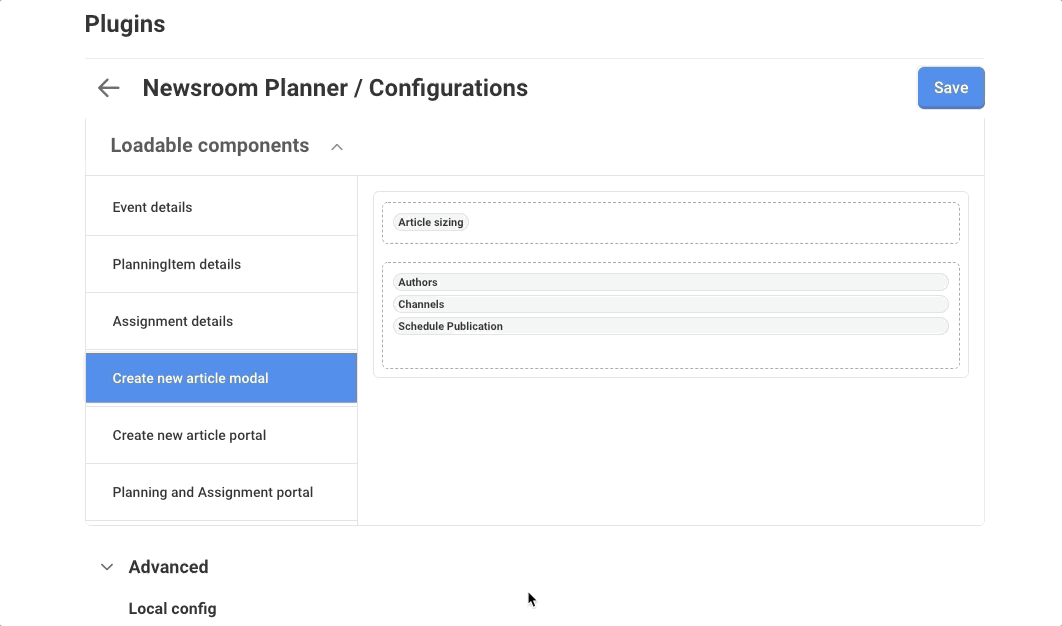Save the Newsroom Planner configuration
The height and width of the screenshot is (626, 1062).
click(950, 88)
